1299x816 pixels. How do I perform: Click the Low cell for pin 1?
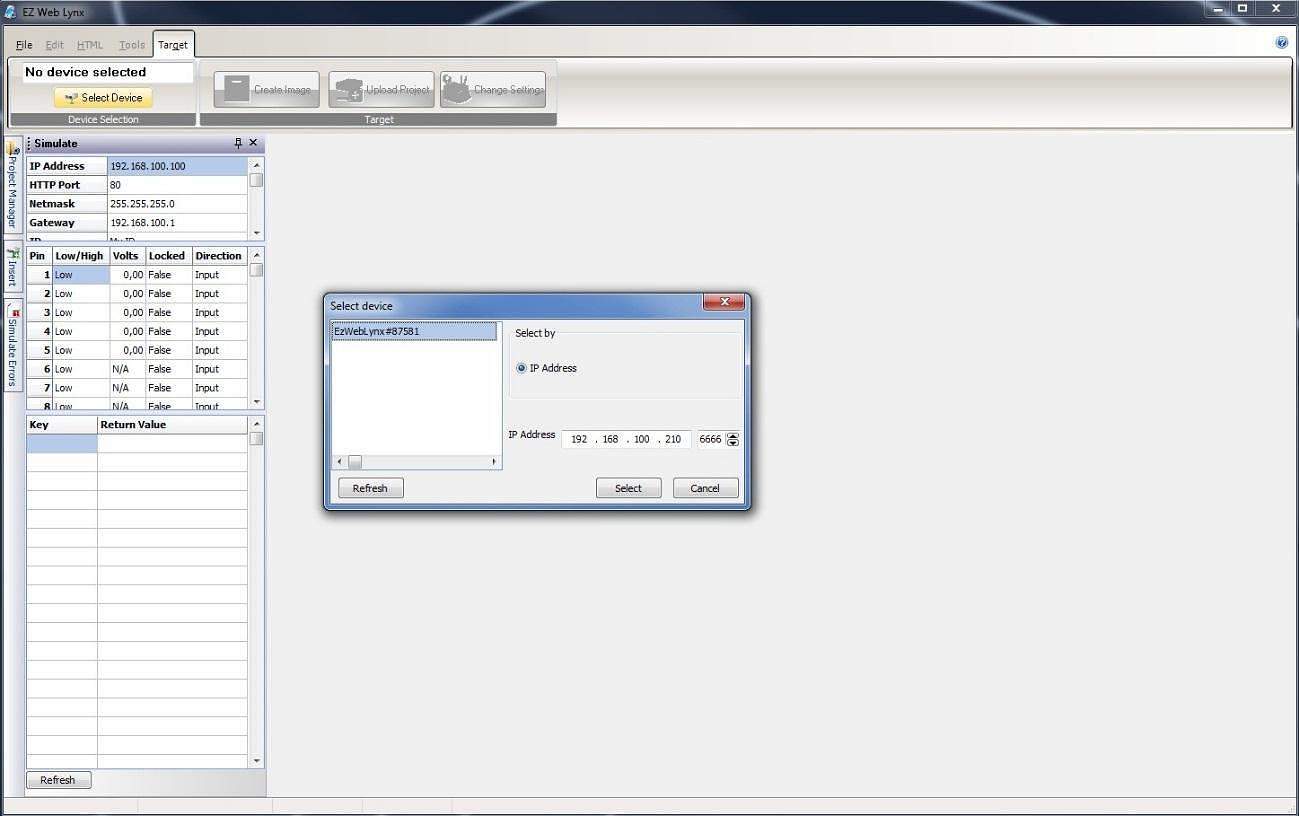80,275
